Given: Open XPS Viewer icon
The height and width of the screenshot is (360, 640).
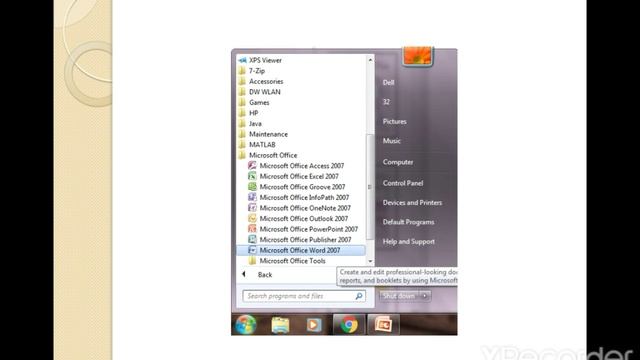Looking at the screenshot, I should click(242, 60).
